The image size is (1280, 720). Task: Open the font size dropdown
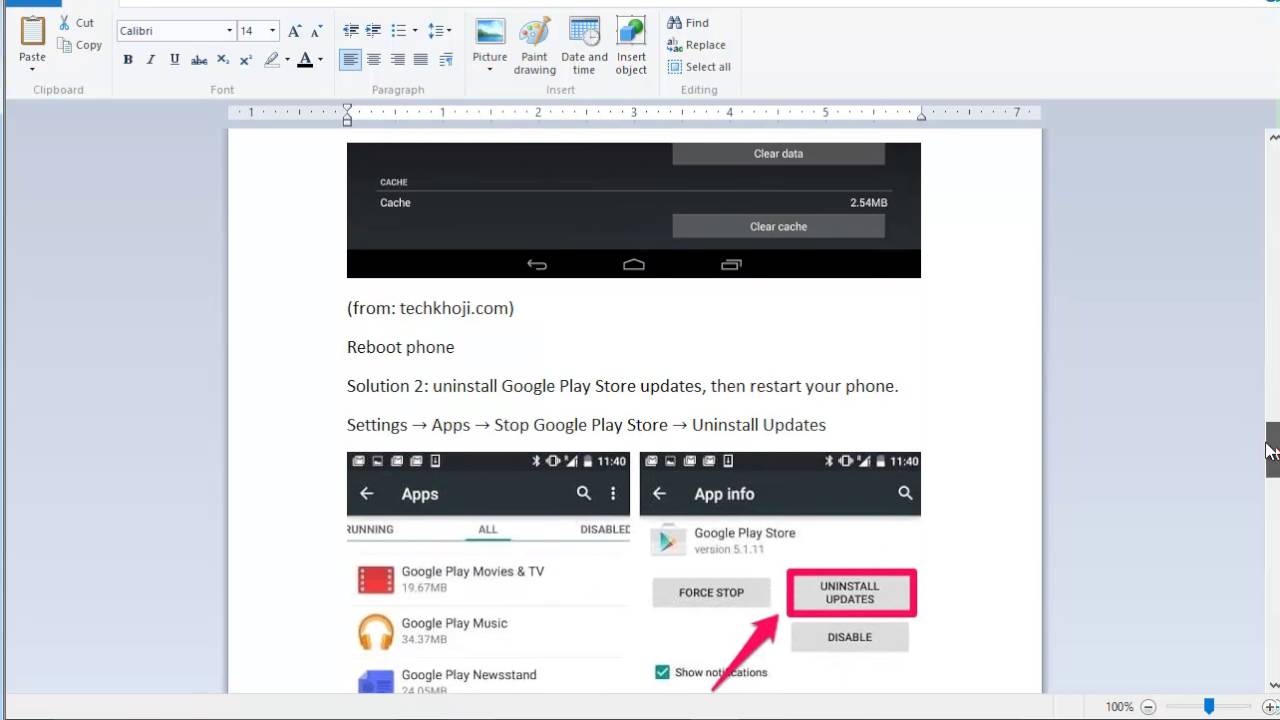point(272,31)
